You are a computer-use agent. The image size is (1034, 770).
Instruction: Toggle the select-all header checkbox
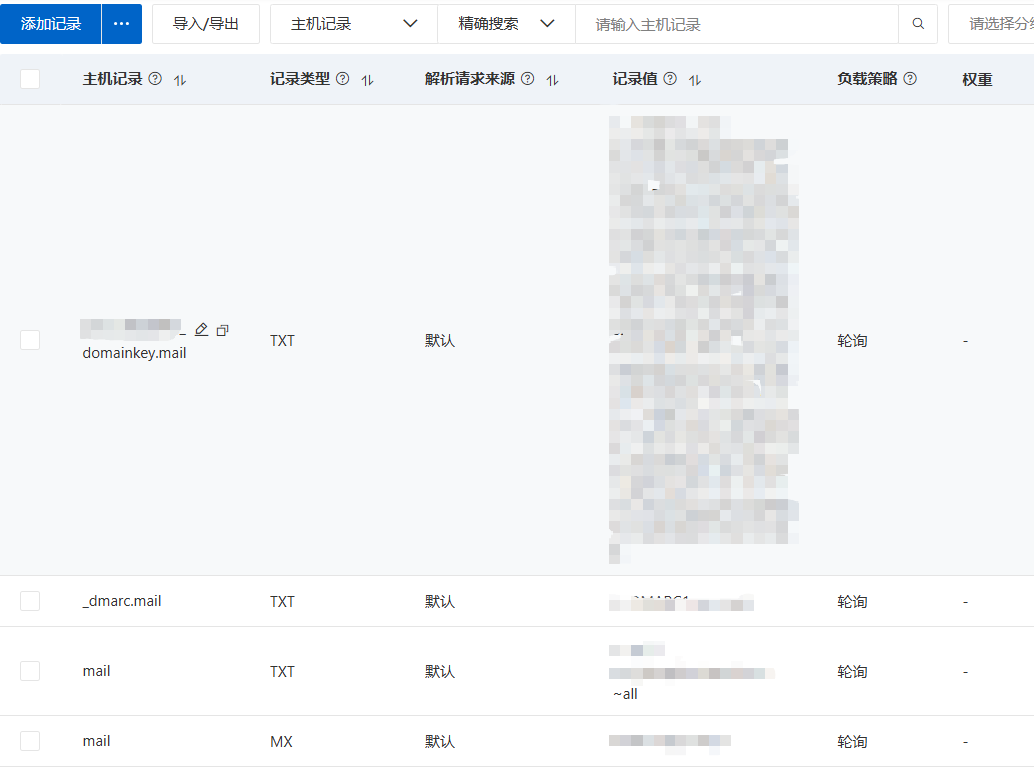pyautogui.click(x=30, y=79)
